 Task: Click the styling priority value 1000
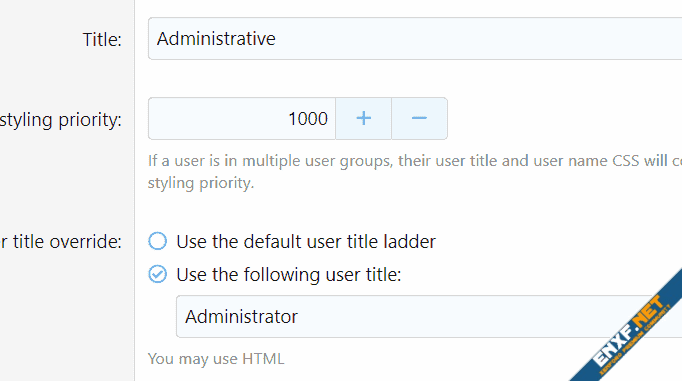coord(242,118)
